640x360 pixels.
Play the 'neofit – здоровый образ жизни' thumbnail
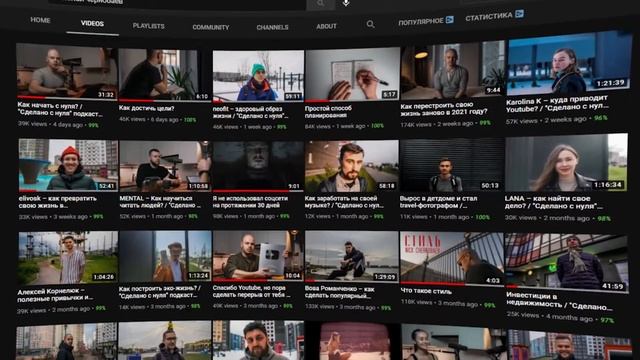[x=258, y=76]
